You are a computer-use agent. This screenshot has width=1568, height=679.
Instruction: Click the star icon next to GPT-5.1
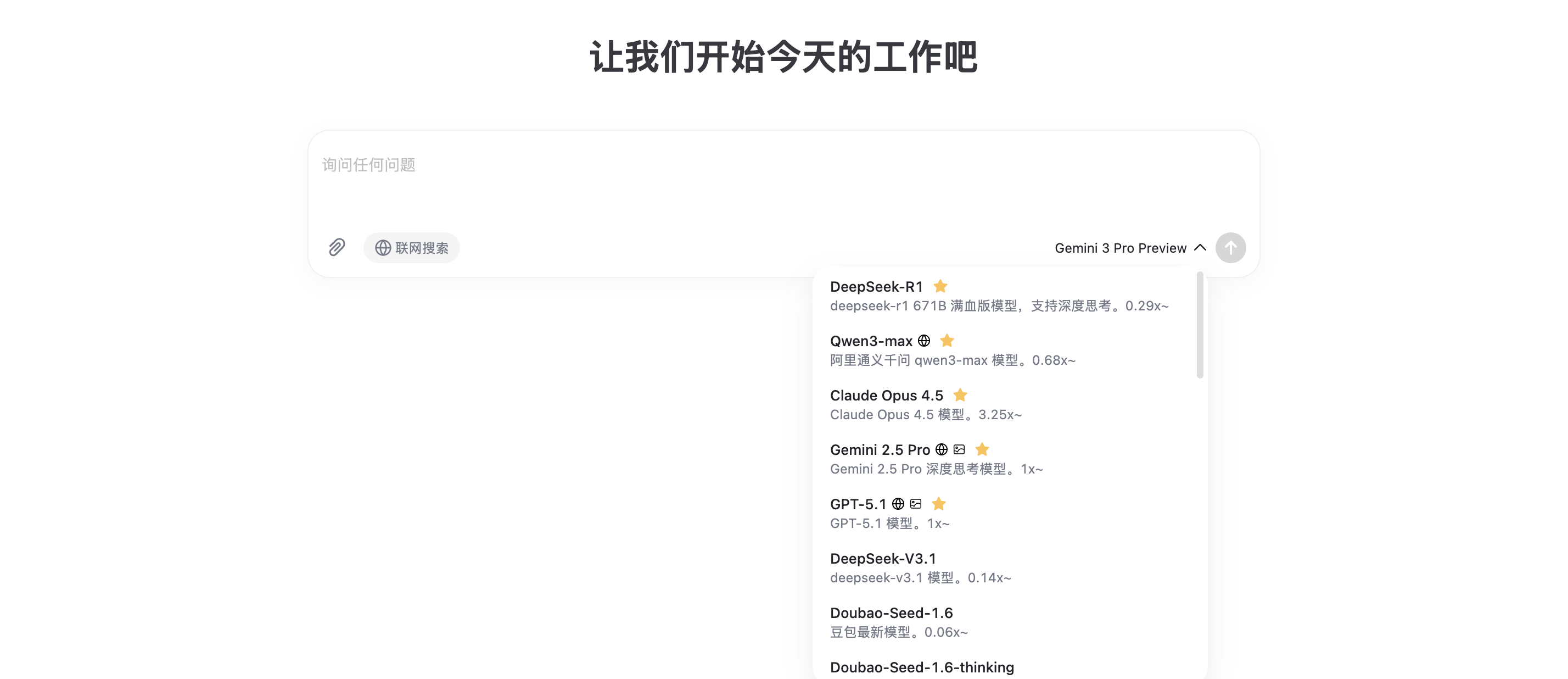coord(939,504)
